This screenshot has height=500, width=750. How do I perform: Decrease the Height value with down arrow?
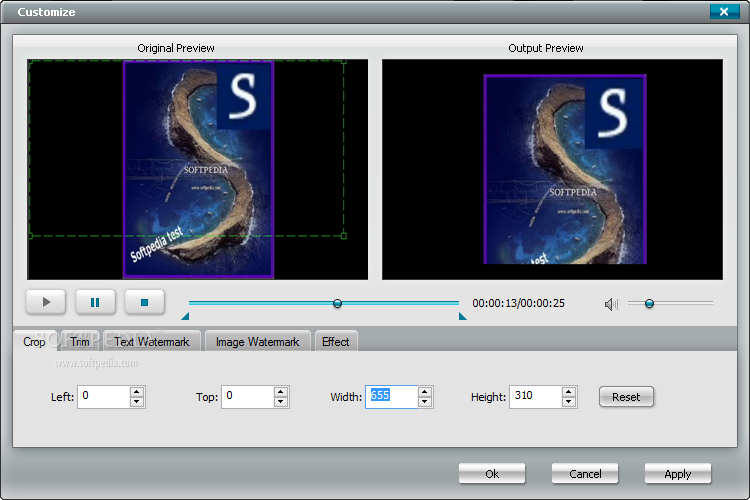[569, 402]
